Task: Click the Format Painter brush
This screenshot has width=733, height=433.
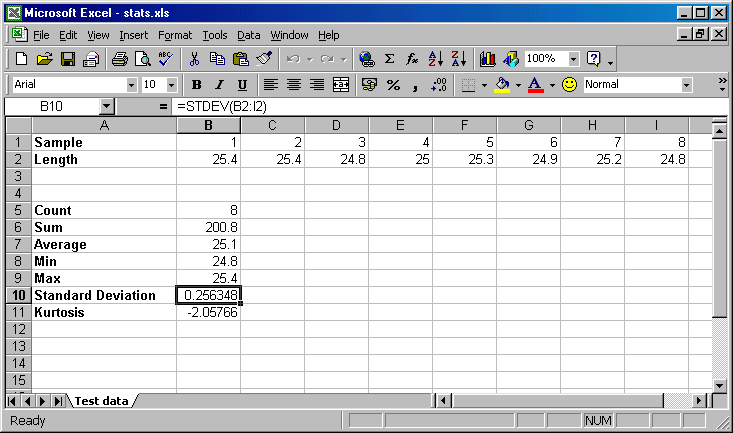Action: [264, 59]
